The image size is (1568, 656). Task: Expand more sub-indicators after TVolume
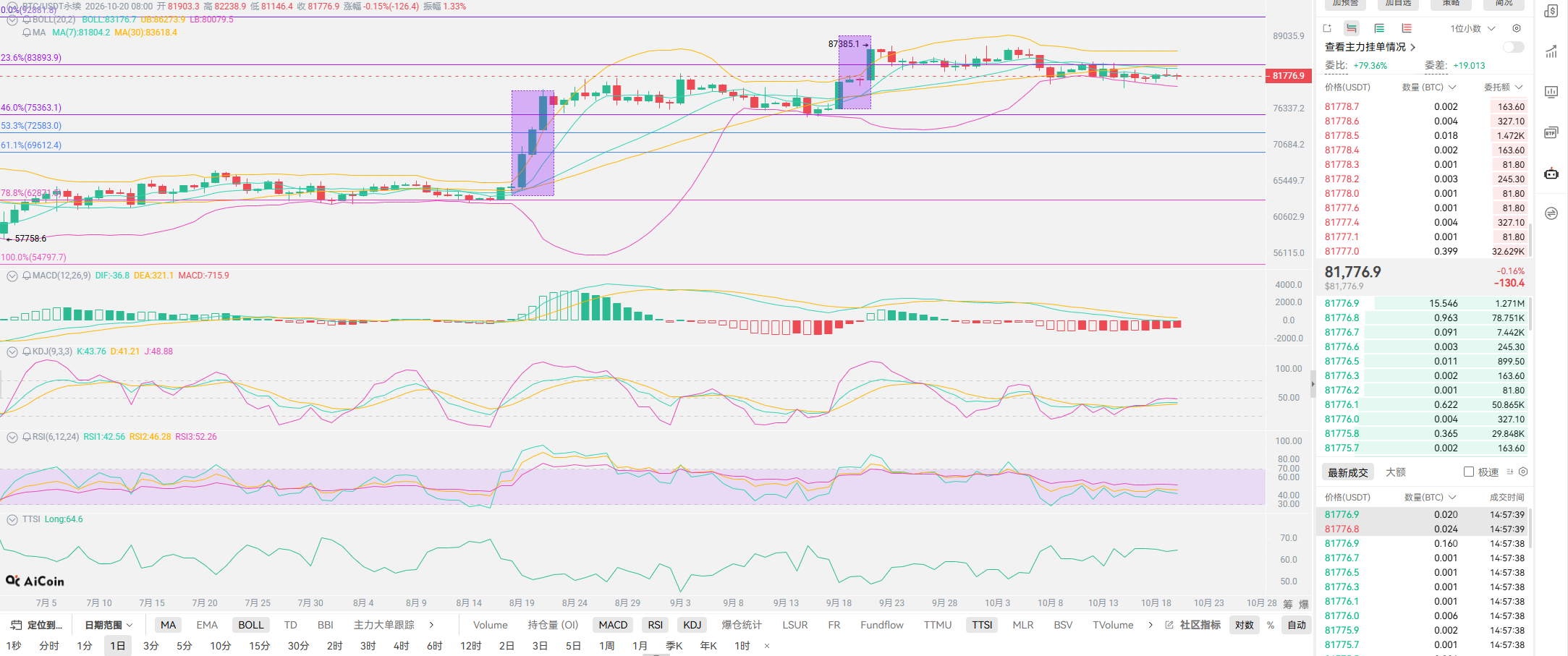click(1150, 625)
